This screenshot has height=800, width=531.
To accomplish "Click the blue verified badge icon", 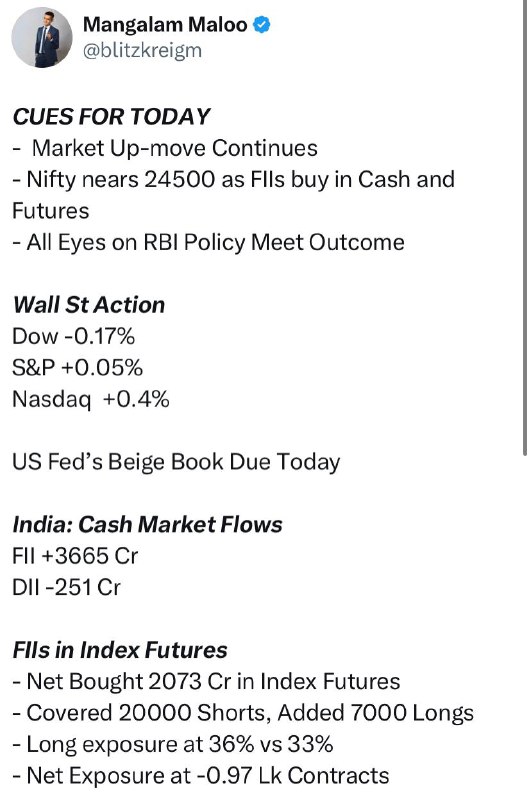I will pyautogui.click(x=262, y=24).
